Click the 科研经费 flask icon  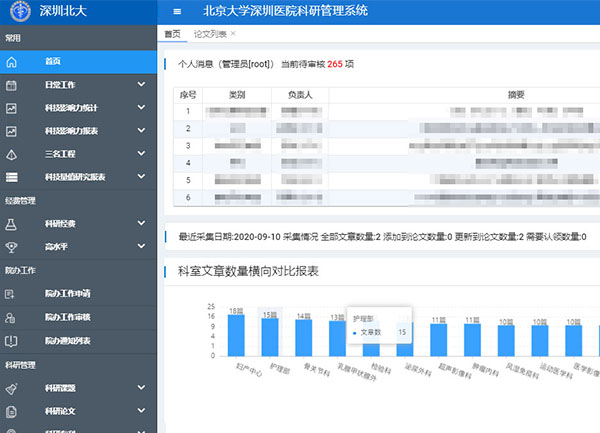point(11,224)
